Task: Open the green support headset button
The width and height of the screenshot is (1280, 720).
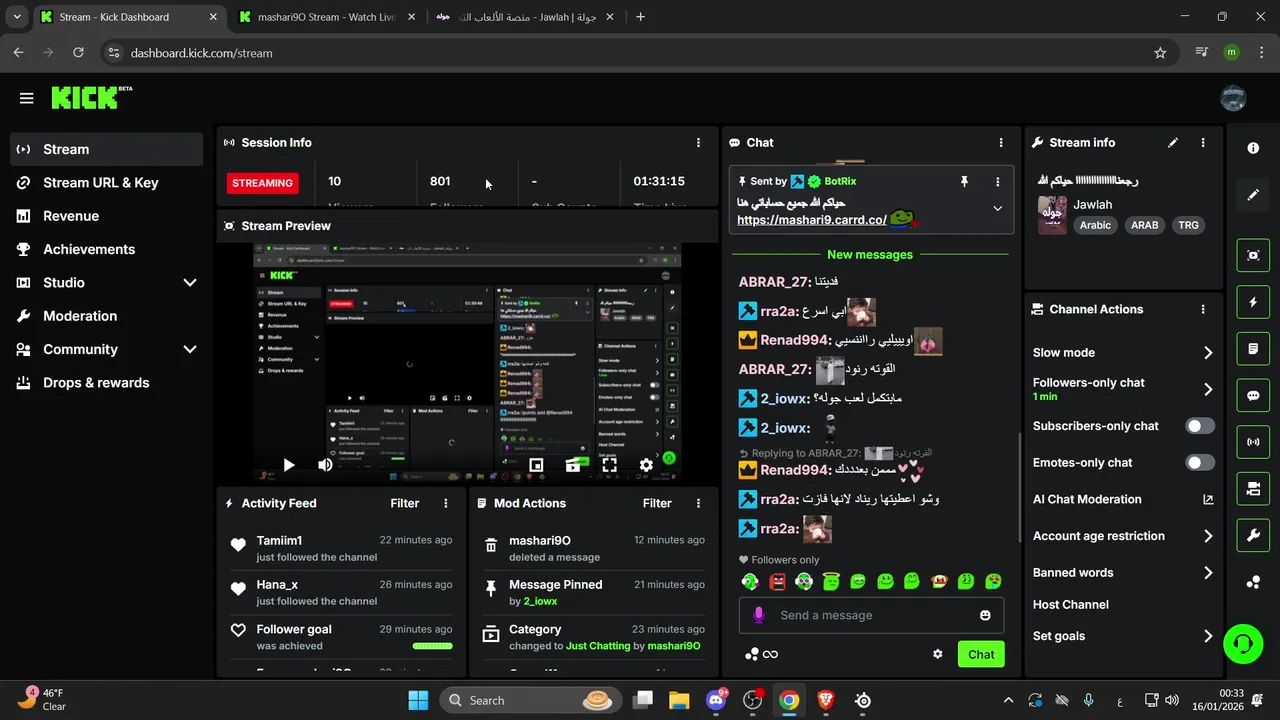Action: (1243, 643)
